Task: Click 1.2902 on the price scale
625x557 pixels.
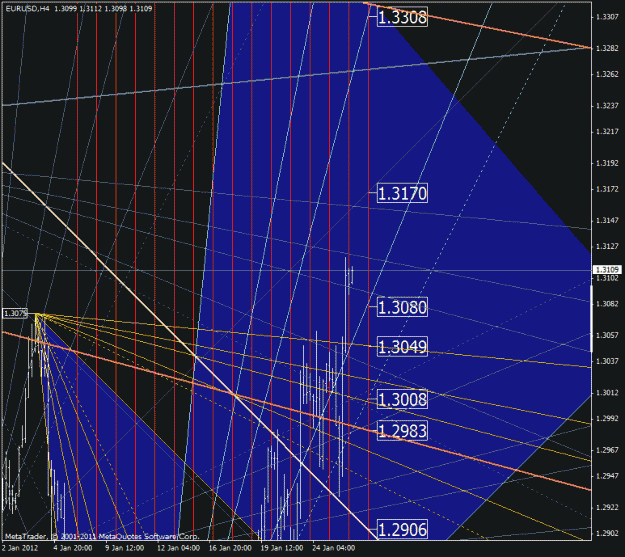Action: 607,533
